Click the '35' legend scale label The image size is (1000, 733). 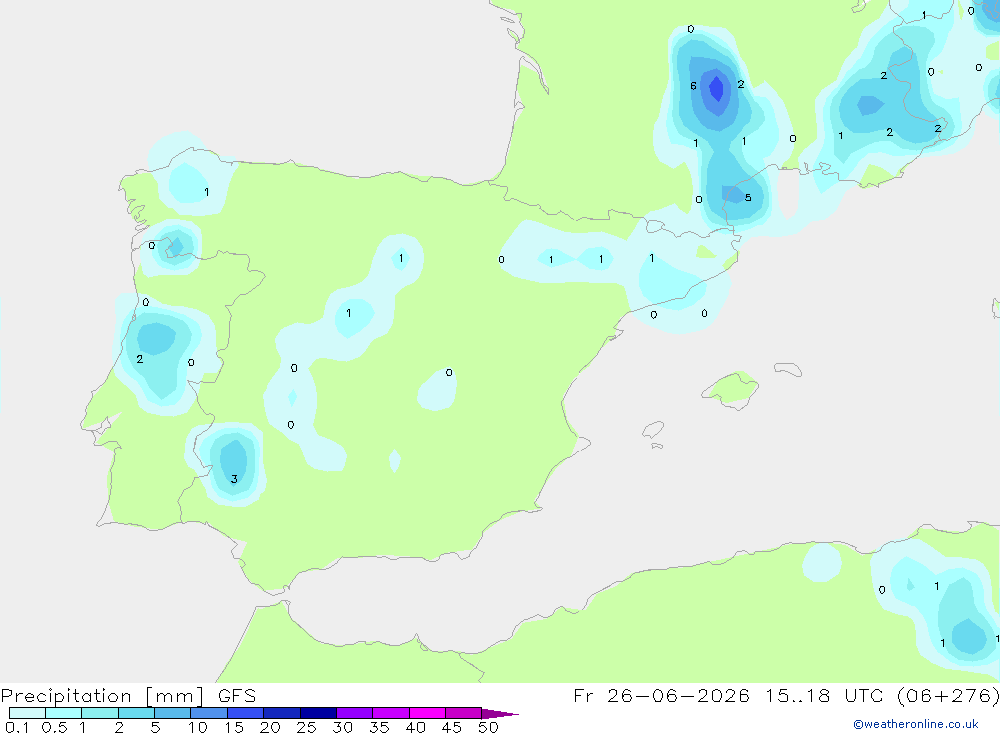[x=379, y=727]
